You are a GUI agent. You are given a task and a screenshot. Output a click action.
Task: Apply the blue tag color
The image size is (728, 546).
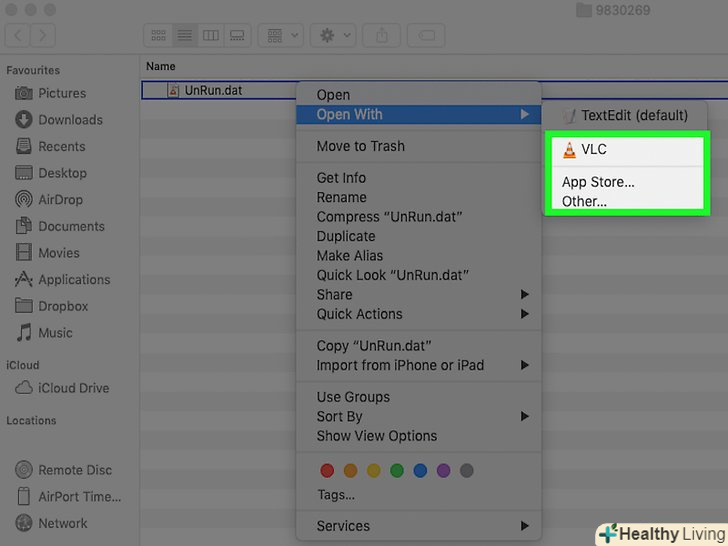point(420,470)
